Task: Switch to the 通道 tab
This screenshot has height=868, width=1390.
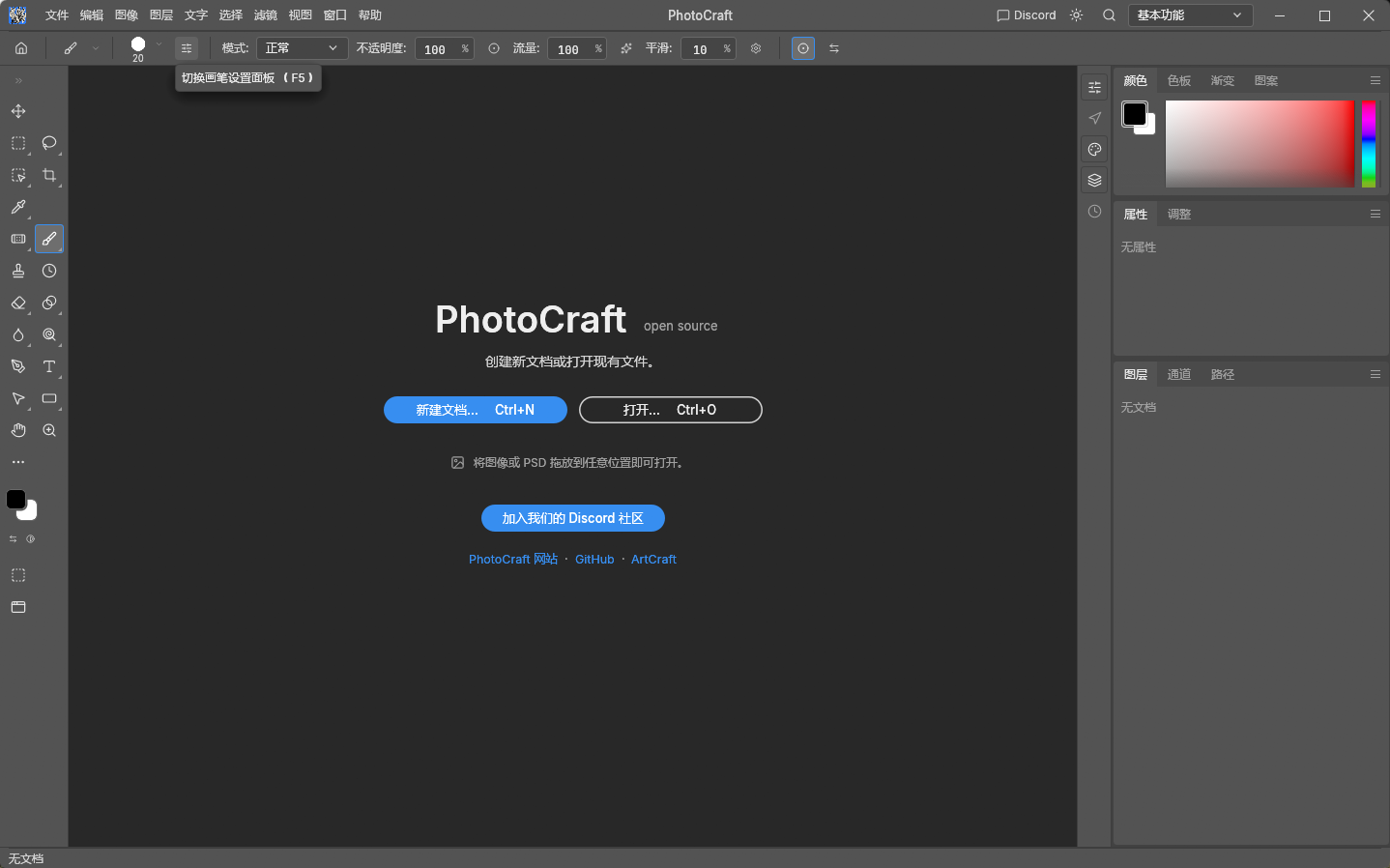Action: coord(1179,374)
